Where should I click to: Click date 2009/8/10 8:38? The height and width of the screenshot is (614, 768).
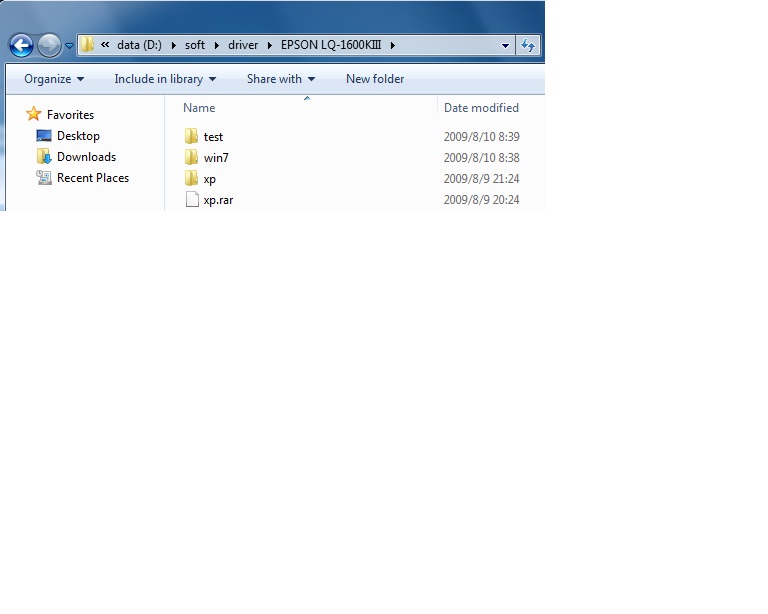(x=481, y=158)
